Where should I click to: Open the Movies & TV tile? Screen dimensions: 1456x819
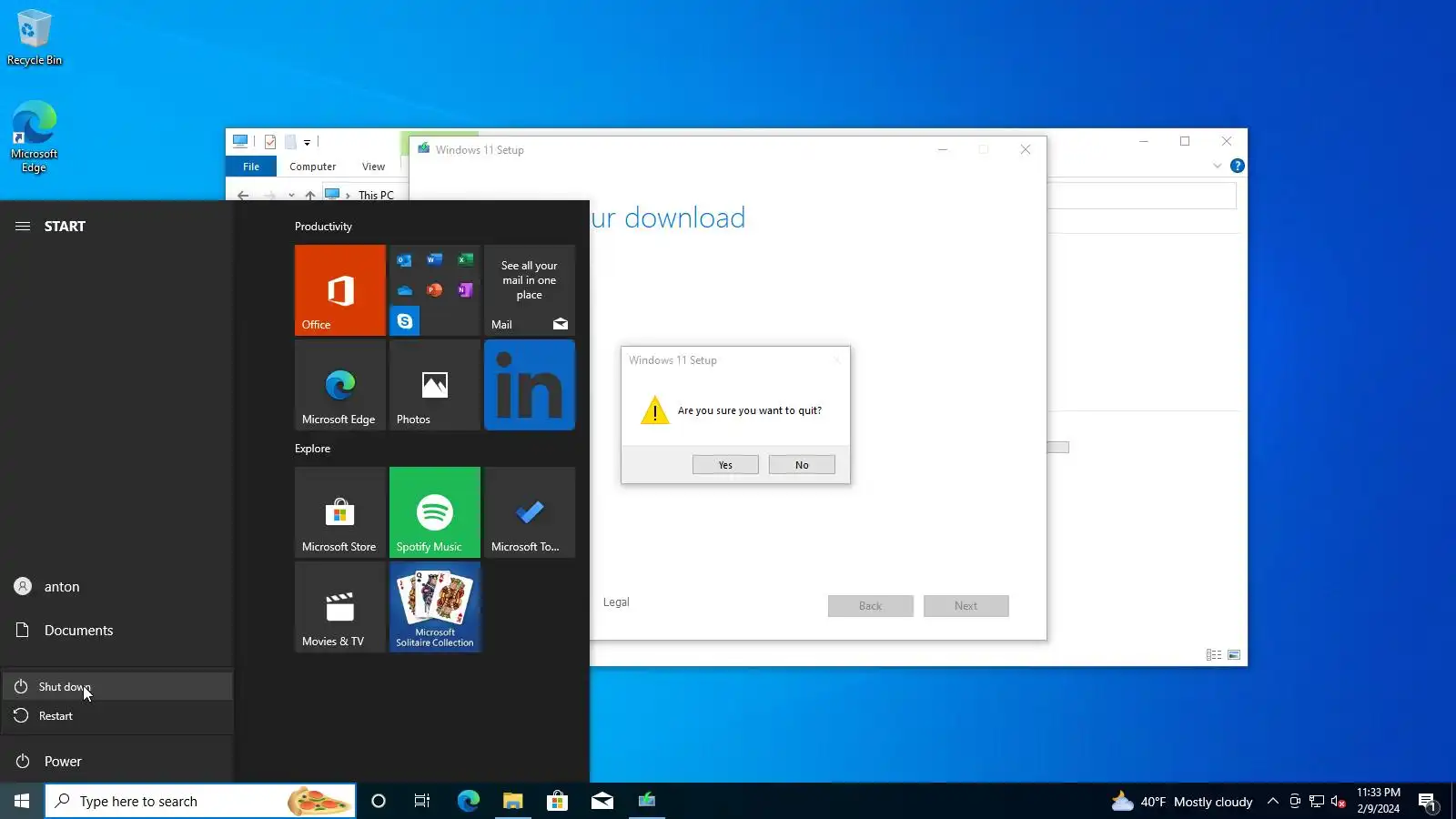click(x=340, y=607)
